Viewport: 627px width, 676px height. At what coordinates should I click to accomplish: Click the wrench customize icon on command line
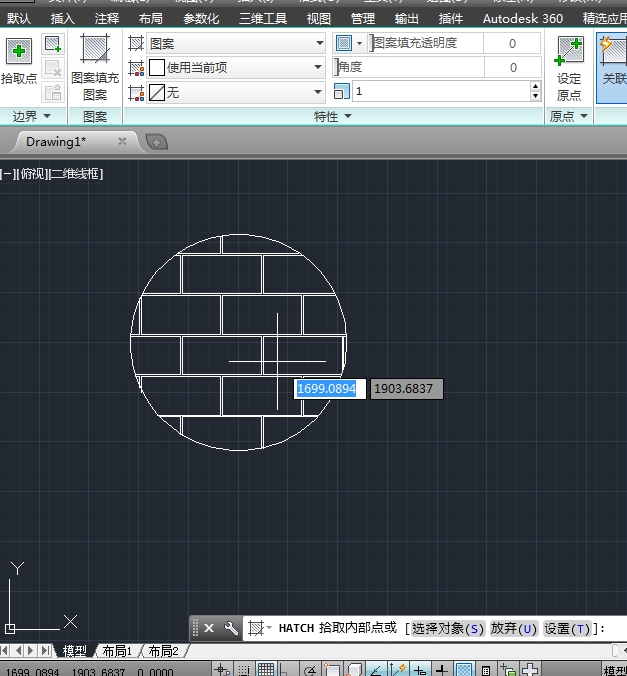[x=231, y=628]
